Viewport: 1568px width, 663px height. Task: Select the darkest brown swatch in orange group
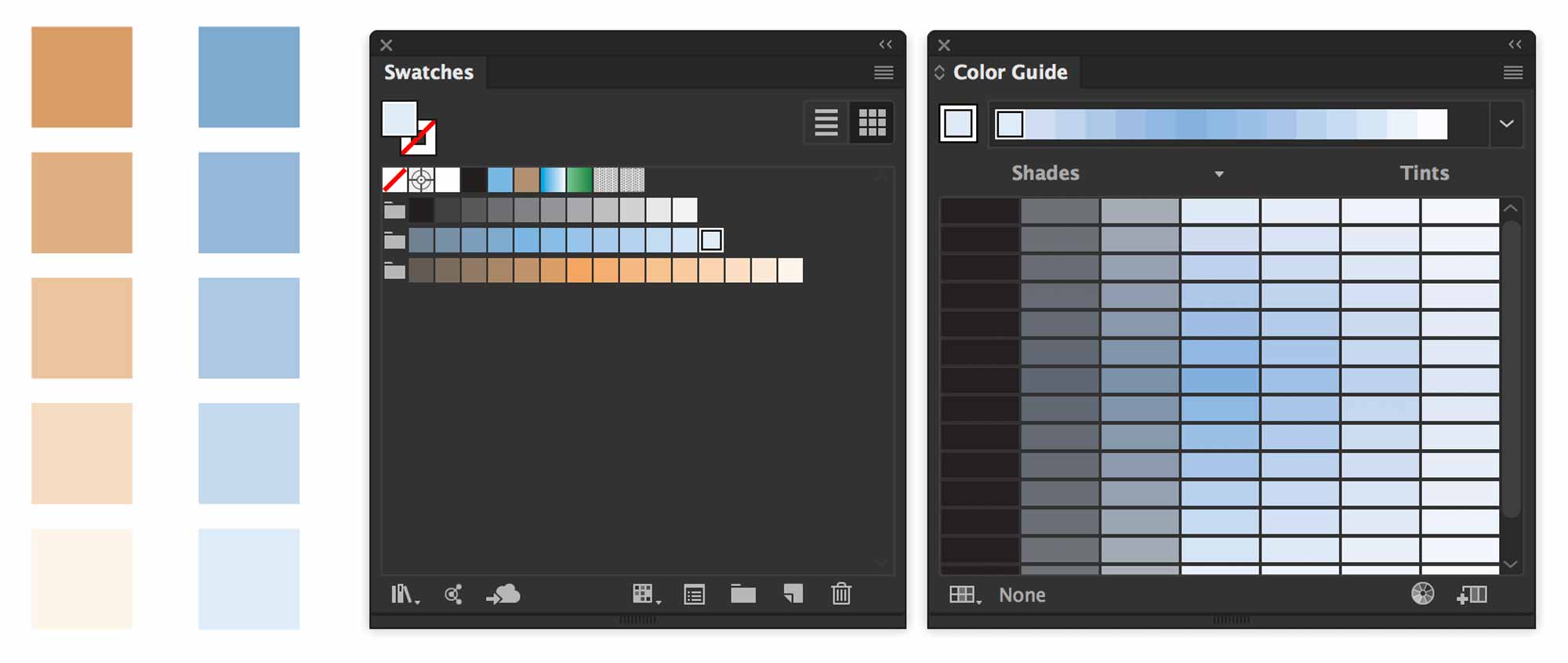coord(421,270)
